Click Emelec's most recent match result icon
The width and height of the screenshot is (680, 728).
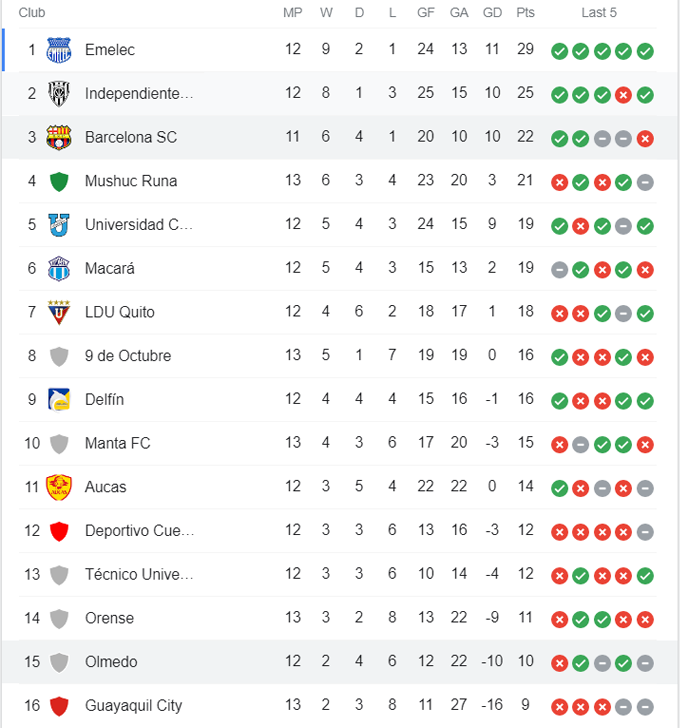(645, 51)
